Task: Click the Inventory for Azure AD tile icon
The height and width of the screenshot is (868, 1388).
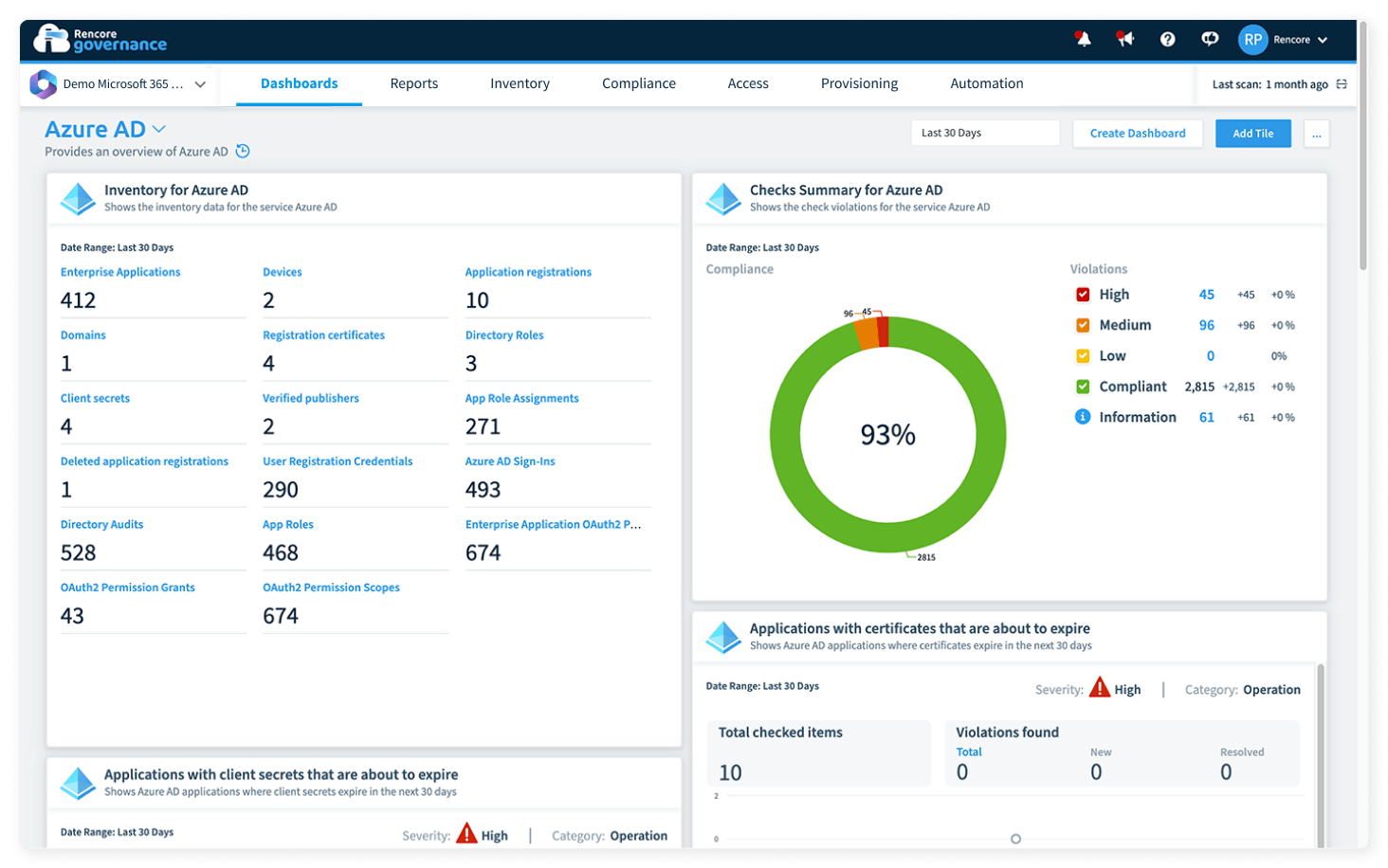Action: (78, 198)
